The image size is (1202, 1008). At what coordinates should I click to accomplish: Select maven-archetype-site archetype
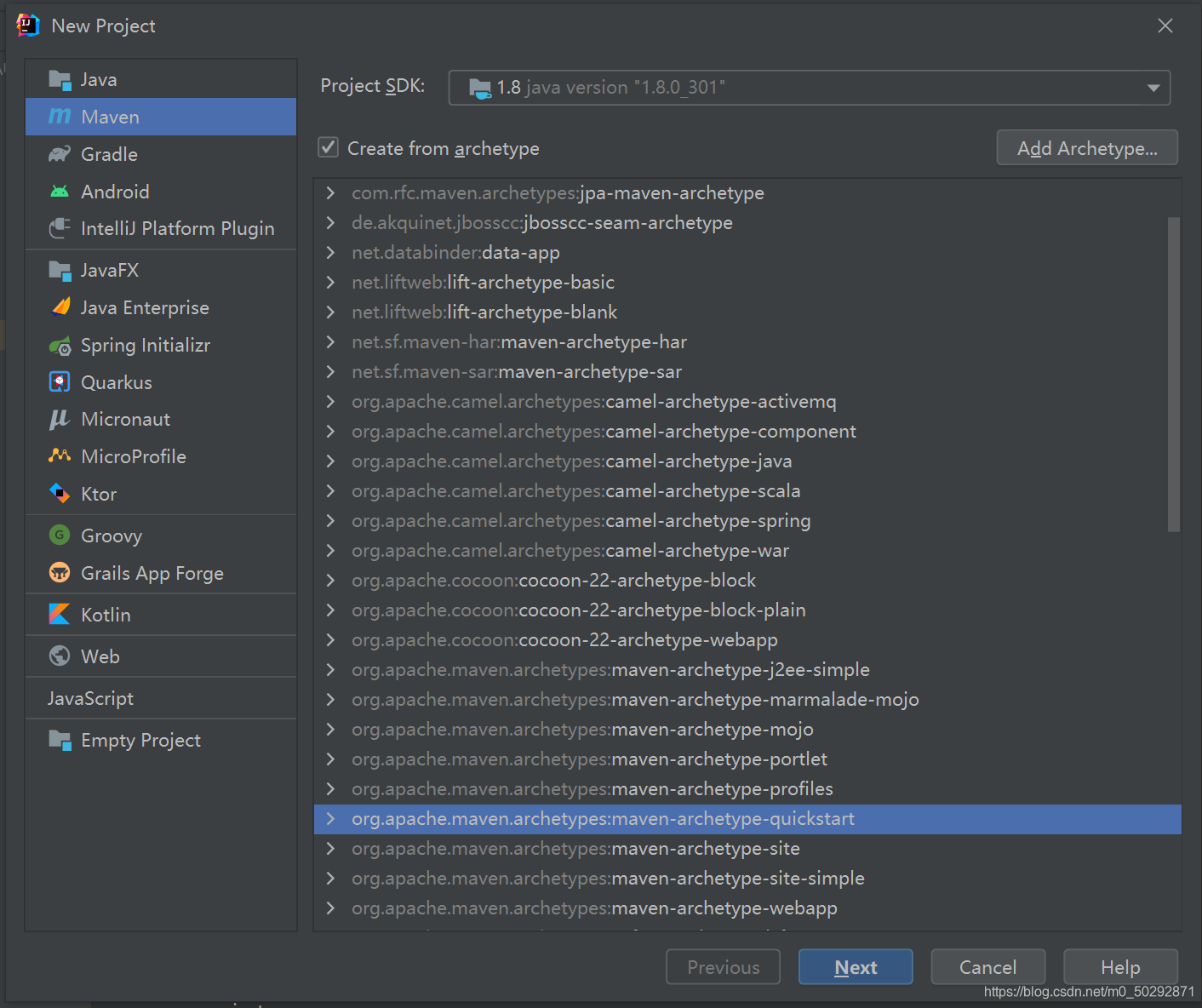[x=747, y=849]
